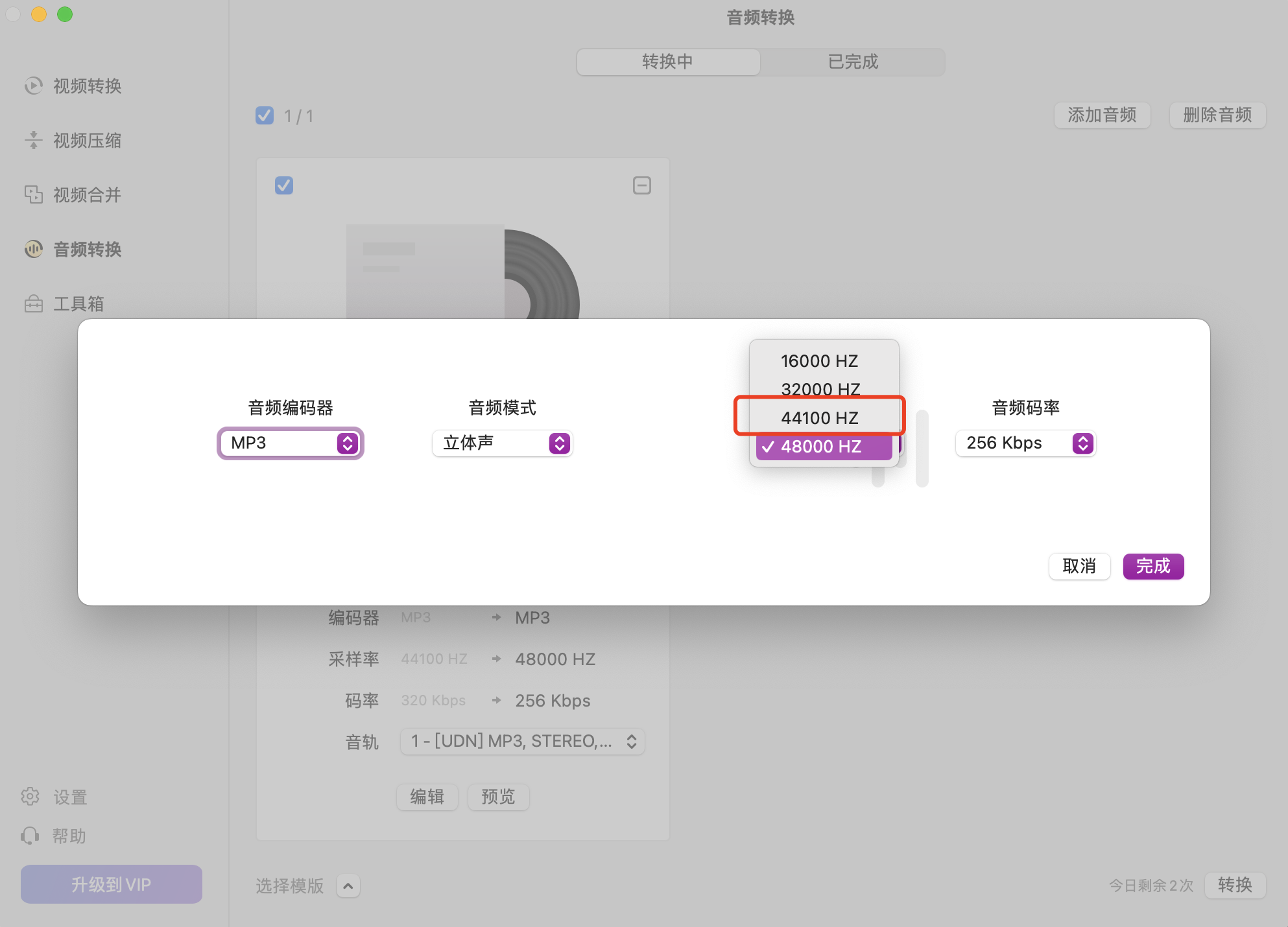Screen dimensions: 1288x927
Task: Open the MP3 audio encoder dropdown
Action: pos(290,443)
